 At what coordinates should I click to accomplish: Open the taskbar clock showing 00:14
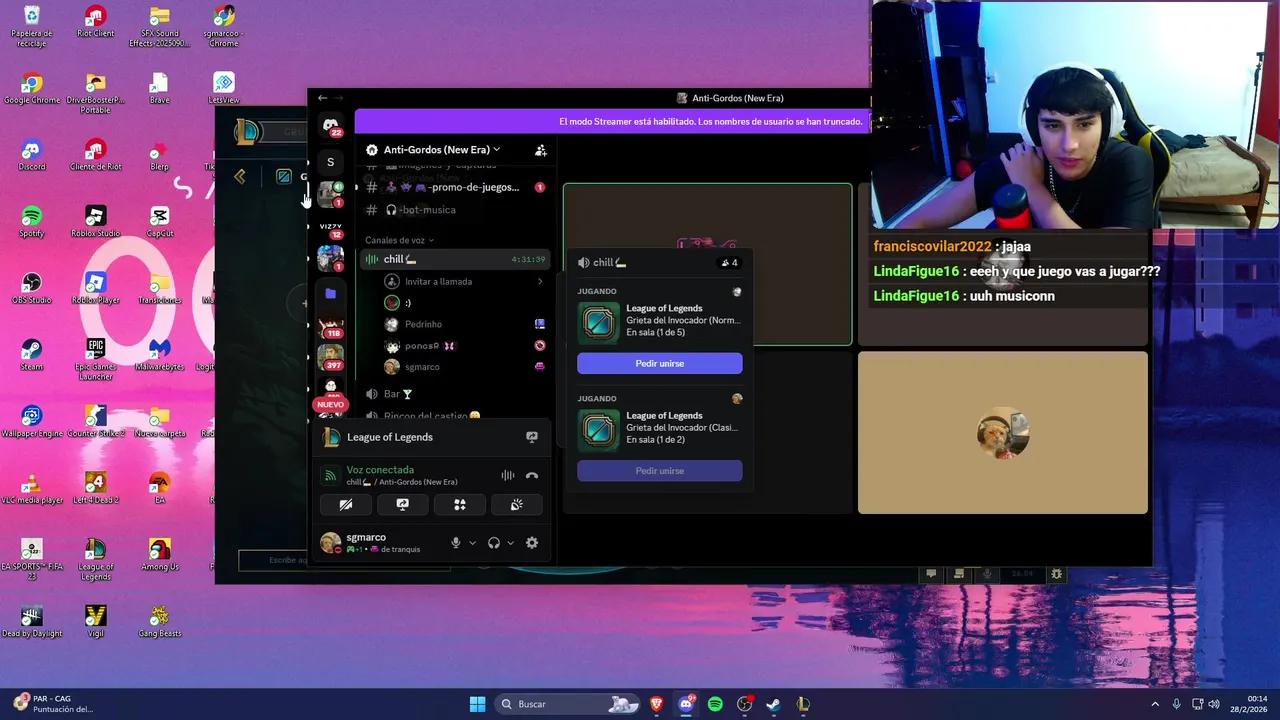click(1250, 704)
